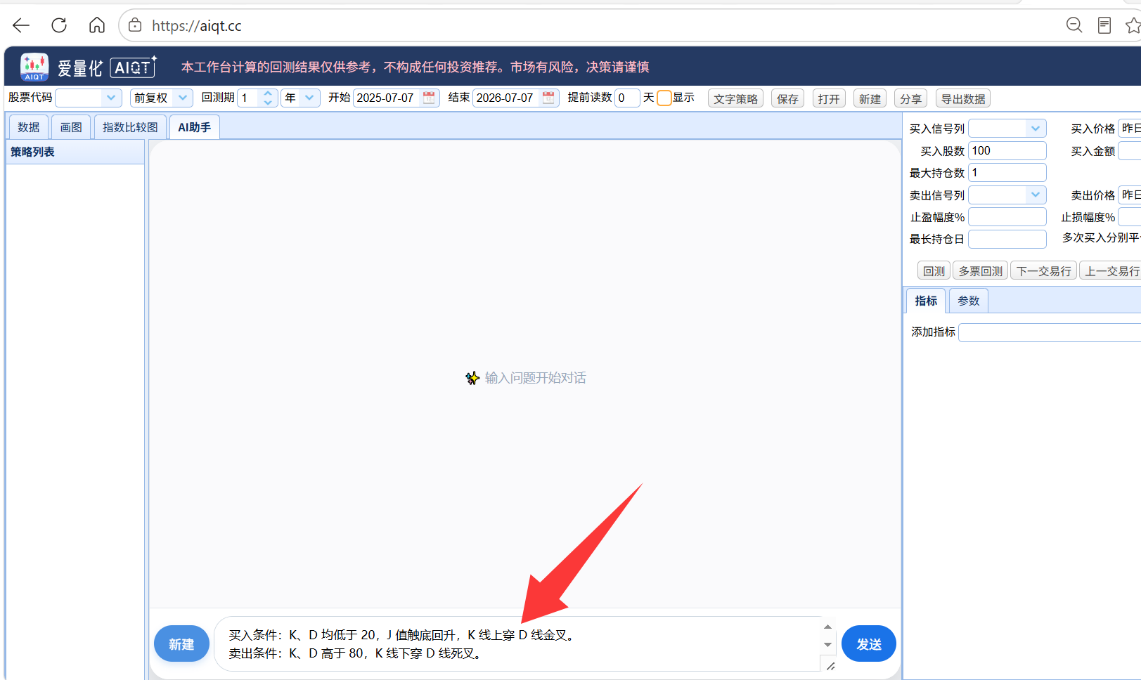1141x680 pixels.
Task: Increase the 回测期 stepper value
Action: pos(268,93)
